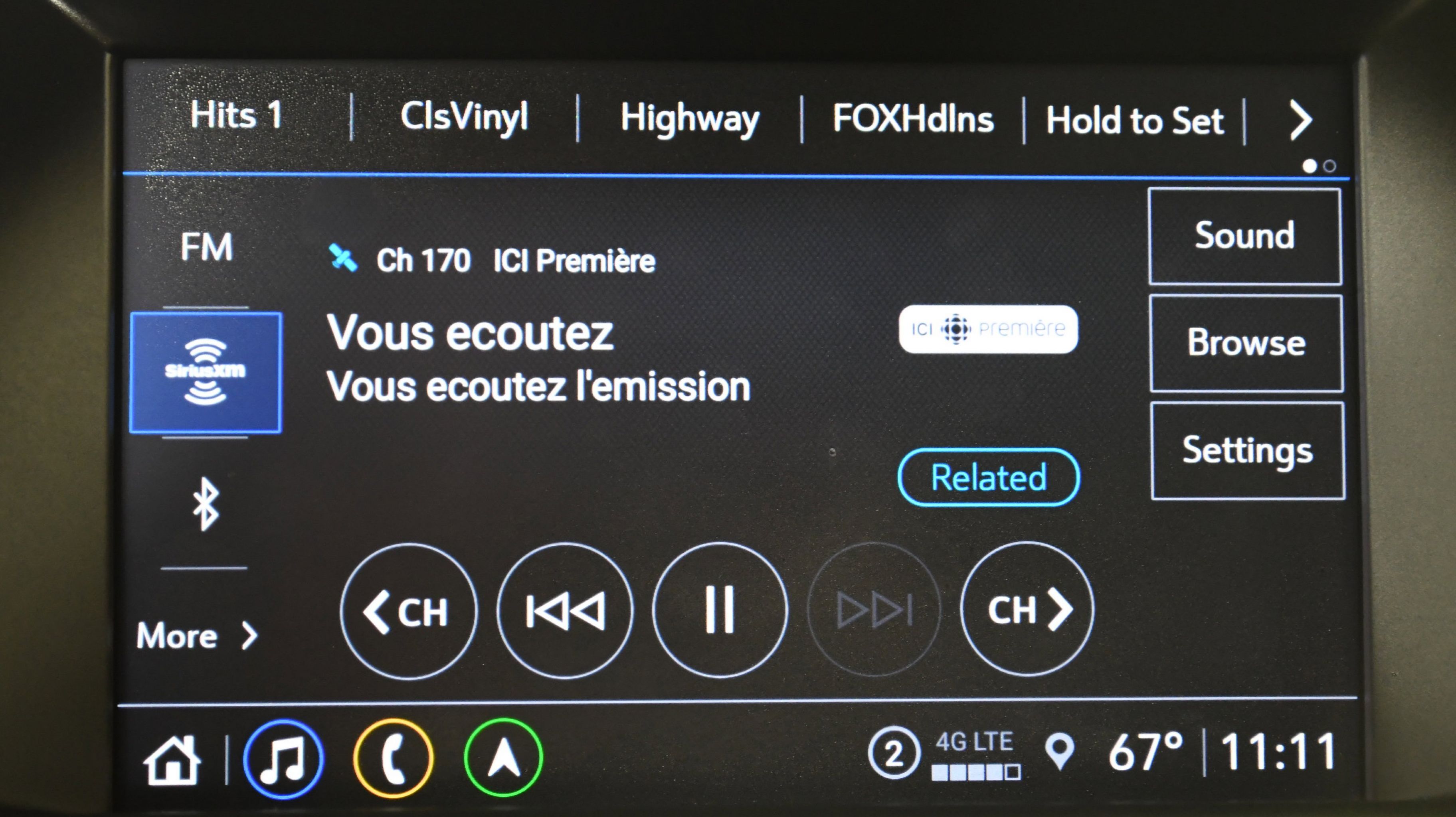Open Browse to view channels
The width and height of the screenshot is (1456, 817).
click(x=1246, y=343)
